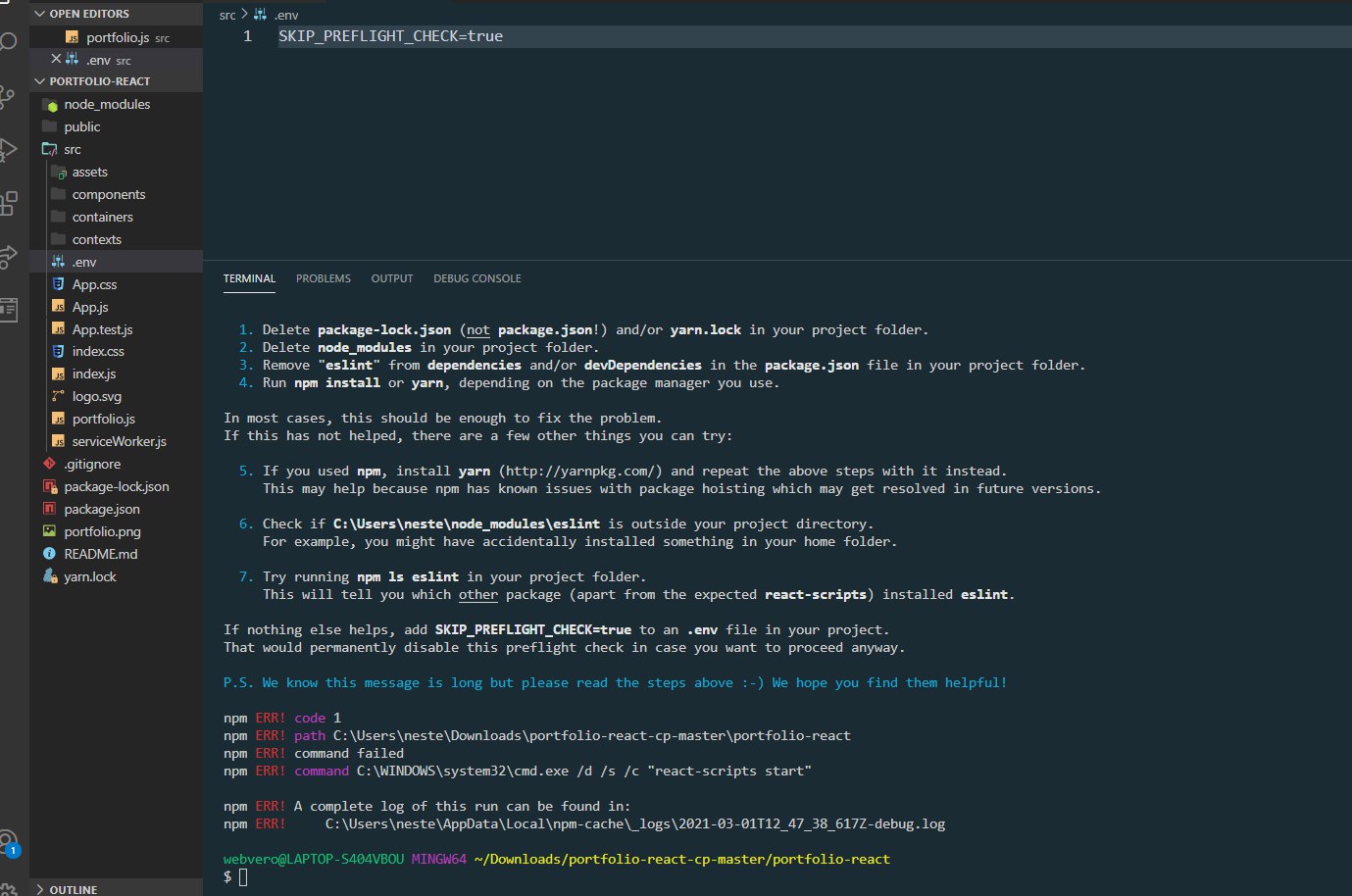The width and height of the screenshot is (1352, 896).
Task: Switch to the TERMINAL panel tab
Action: pos(249,278)
